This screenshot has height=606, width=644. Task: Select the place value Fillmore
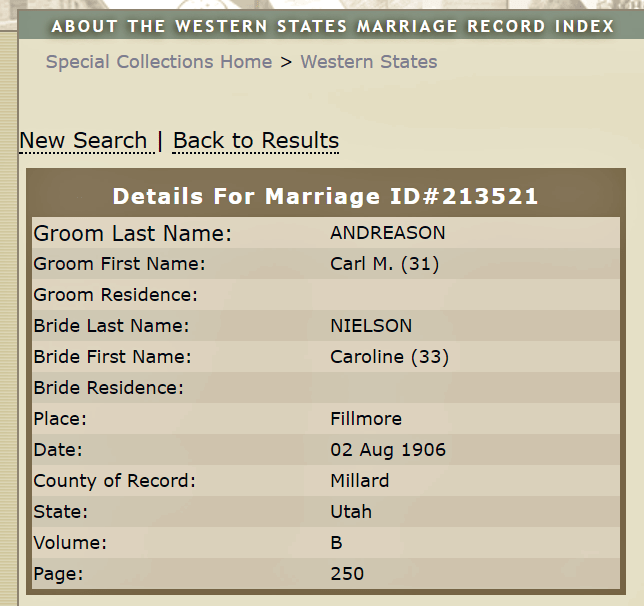coord(366,419)
